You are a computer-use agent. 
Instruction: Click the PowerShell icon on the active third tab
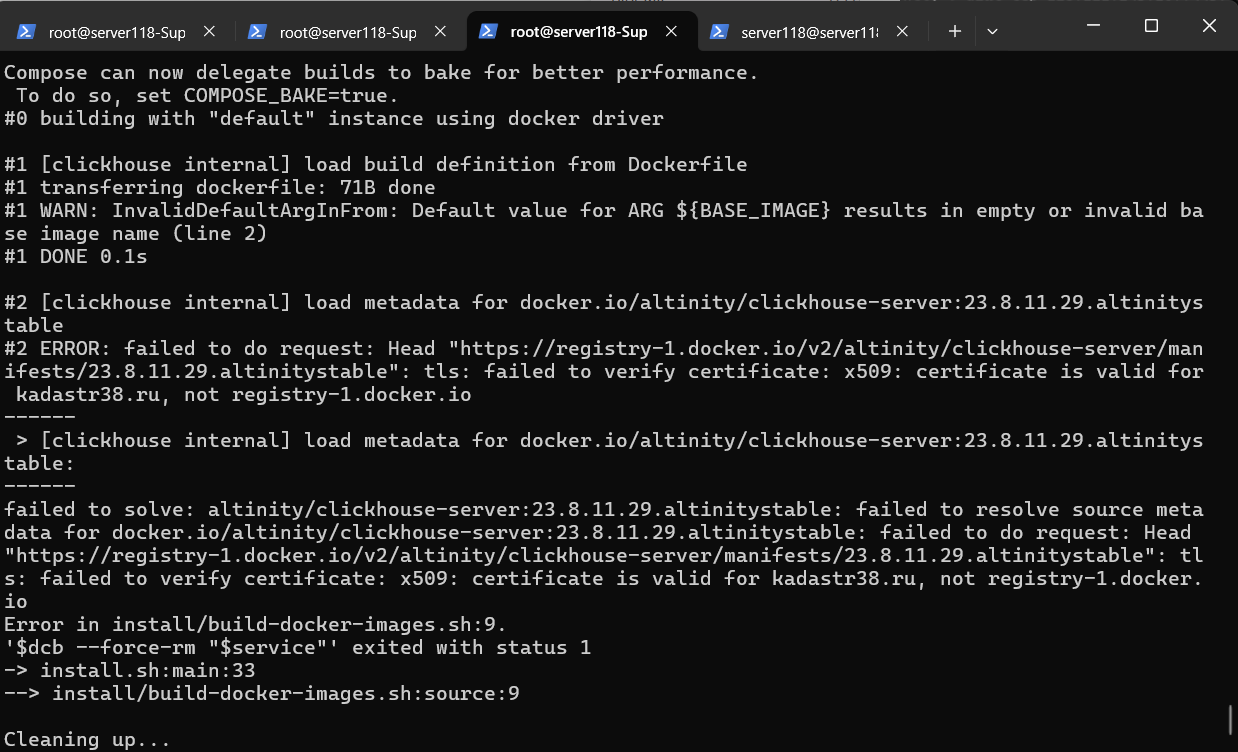[x=488, y=32]
